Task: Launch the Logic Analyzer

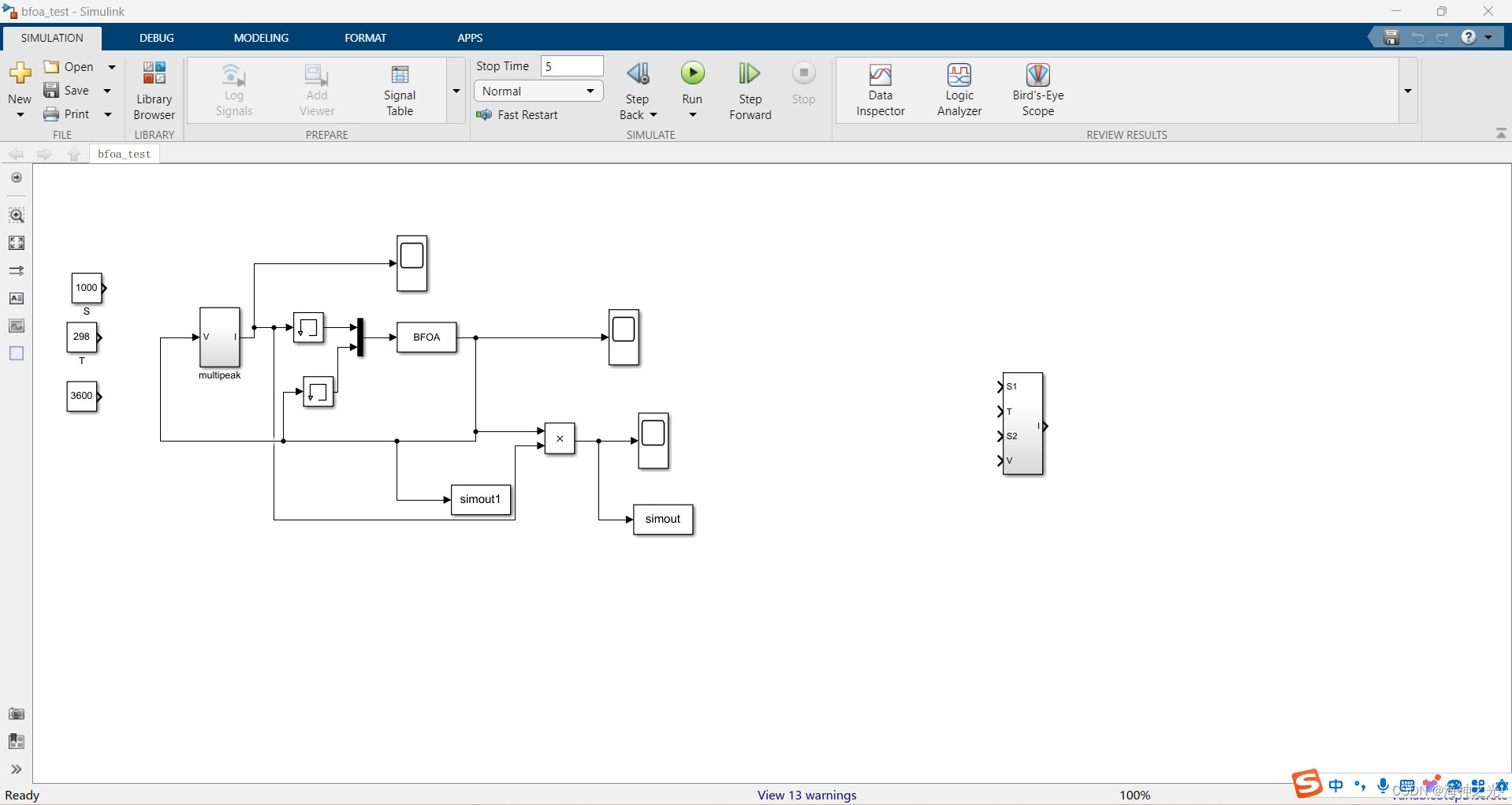Action: tap(959, 91)
